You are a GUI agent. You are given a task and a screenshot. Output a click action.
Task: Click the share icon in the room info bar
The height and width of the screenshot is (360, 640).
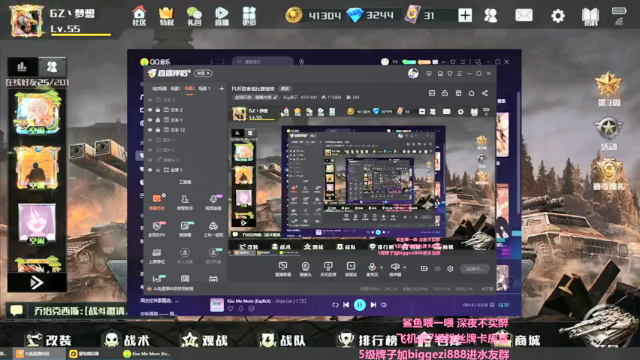pos(484,93)
